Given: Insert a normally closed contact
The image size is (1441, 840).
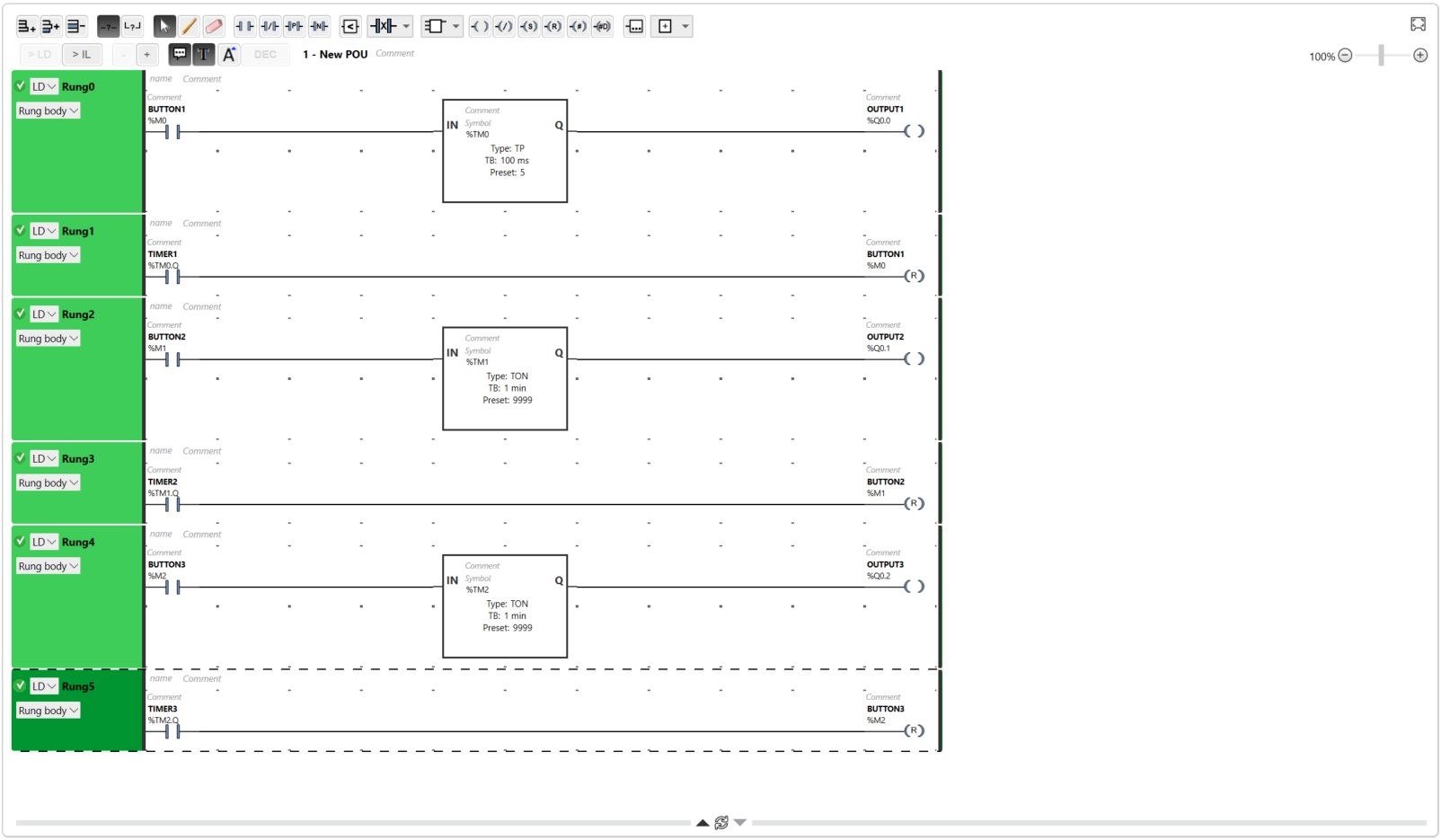Looking at the screenshot, I should (270, 26).
